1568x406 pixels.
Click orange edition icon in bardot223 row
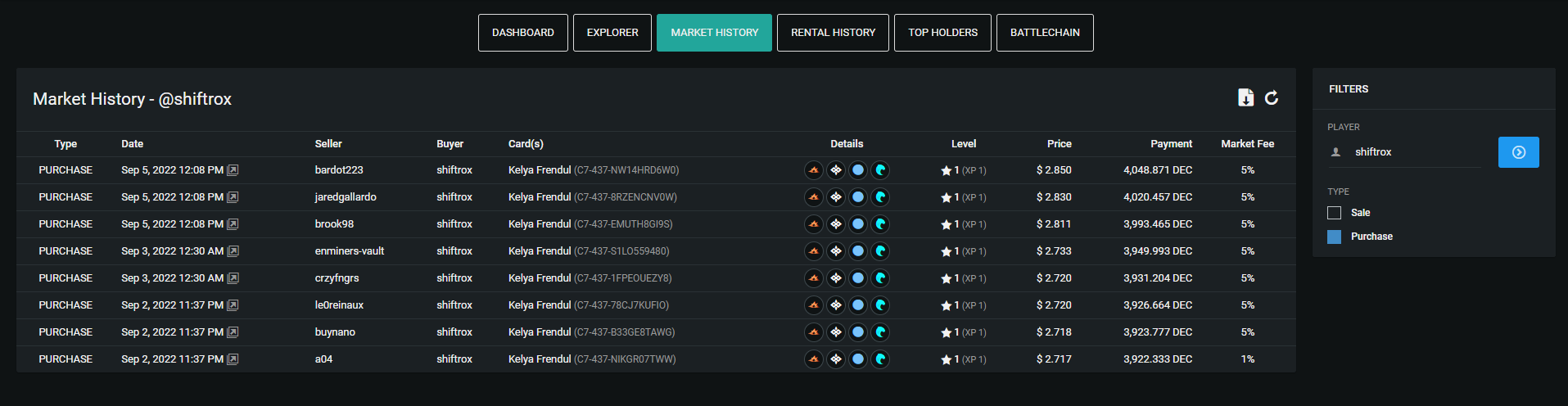(814, 170)
